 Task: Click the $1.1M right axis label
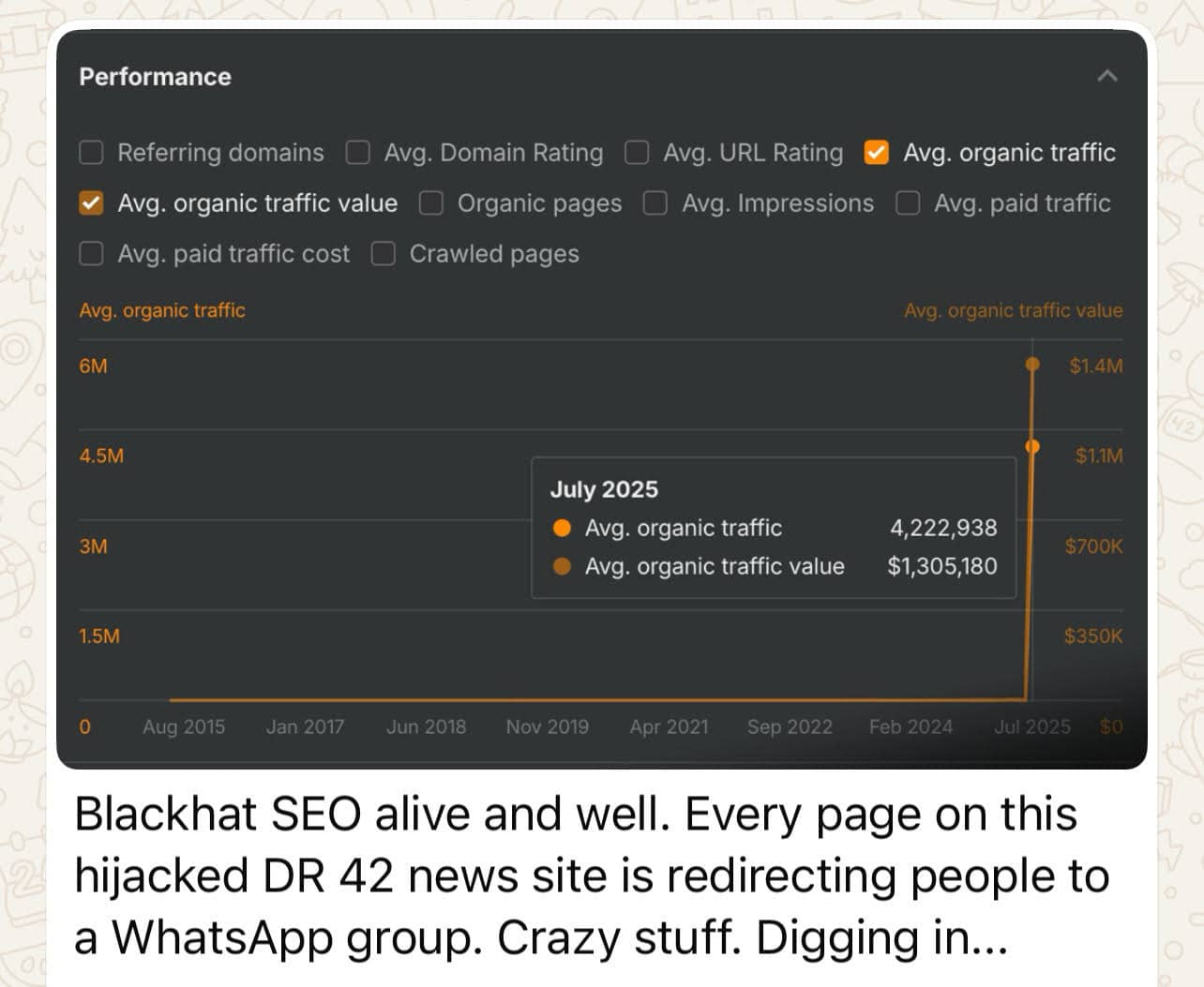[1098, 456]
